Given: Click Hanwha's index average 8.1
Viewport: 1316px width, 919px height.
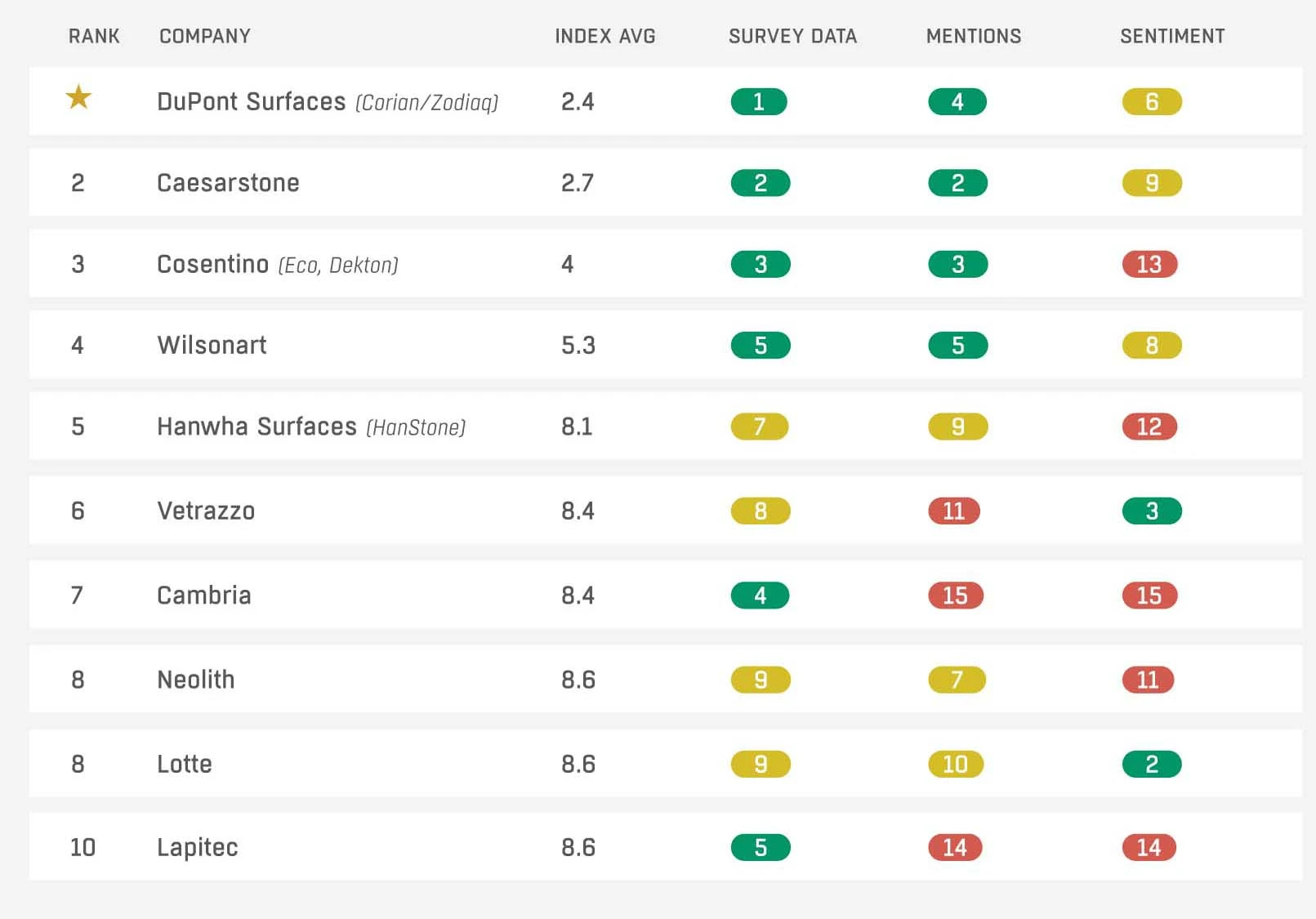Looking at the screenshot, I should click(x=577, y=426).
